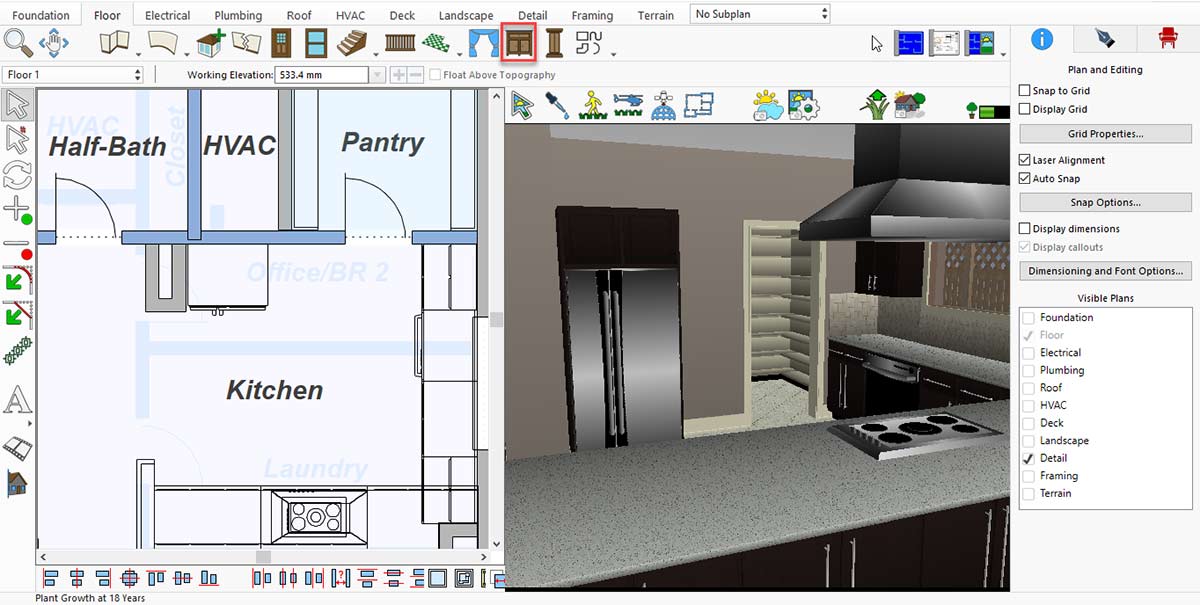
Task: Open the No Subplan dropdown
Action: pos(760,14)
